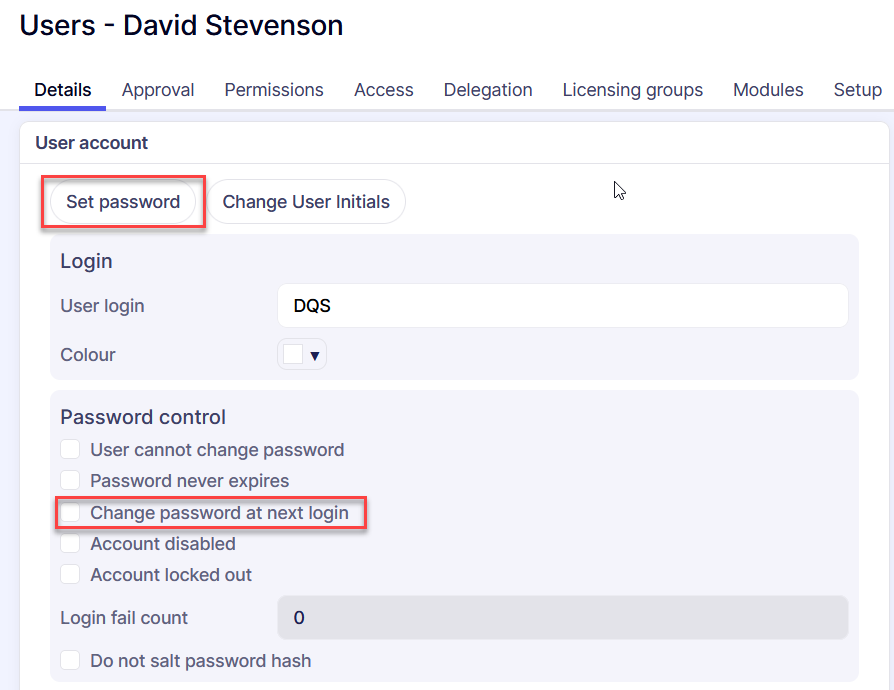894x690 pixels.
Task: Go to the Access tab
Action: coord(384,90)
